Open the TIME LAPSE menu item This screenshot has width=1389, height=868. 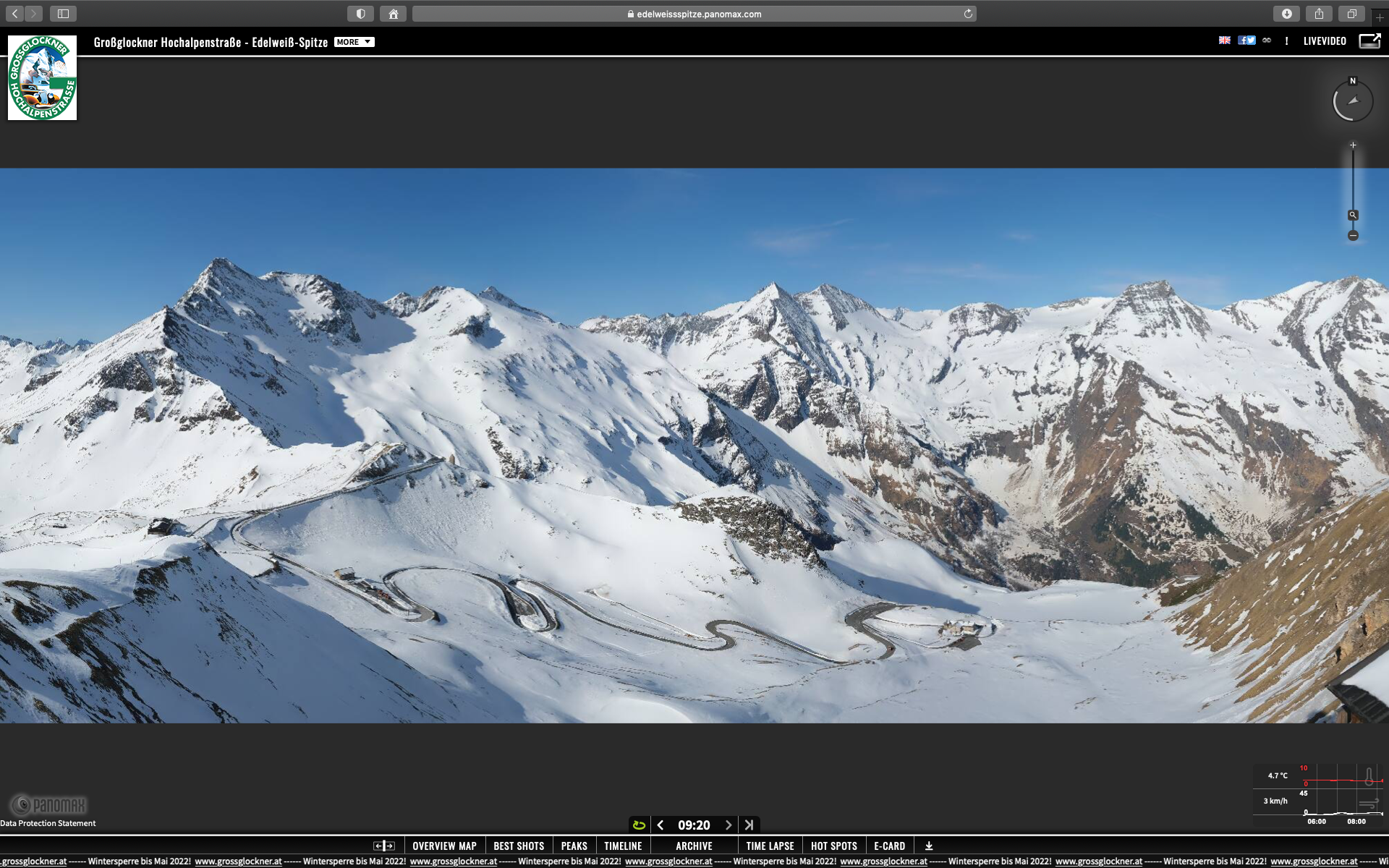pyautogui.click(x=770, y=846)
